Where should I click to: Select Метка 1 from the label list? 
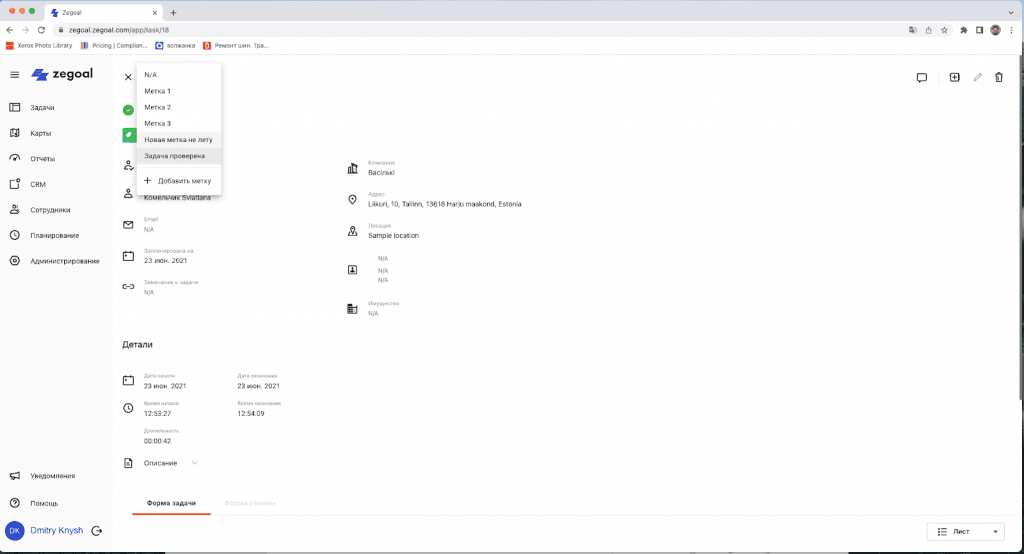coord(158,91)
